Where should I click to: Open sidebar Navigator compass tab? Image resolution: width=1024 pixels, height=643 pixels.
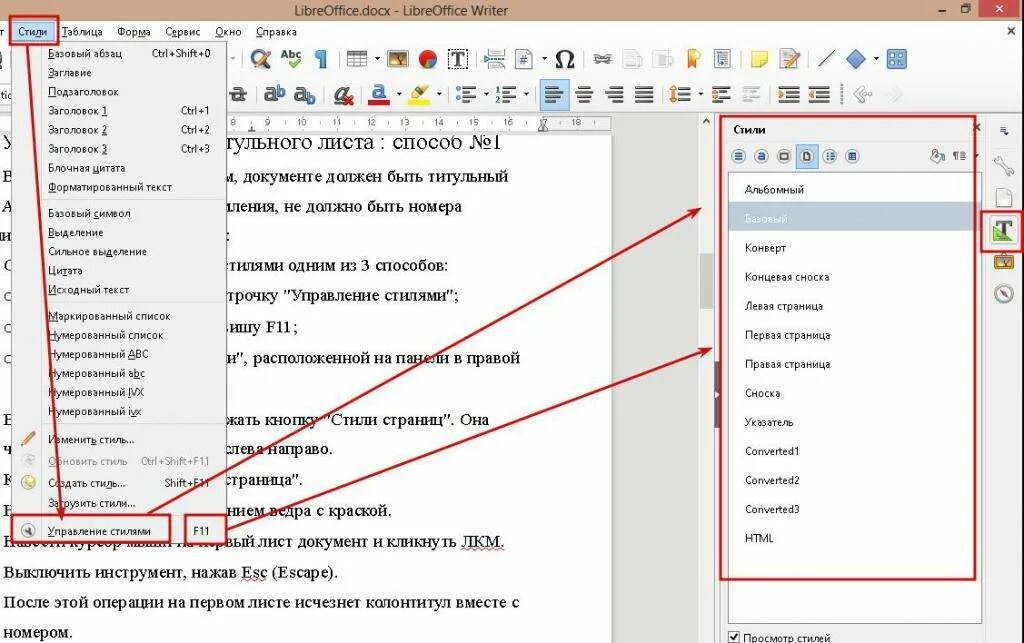click(x=1003, y=294)
